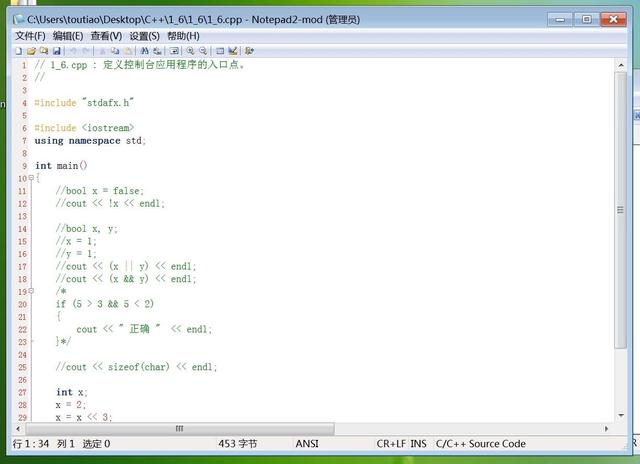640x464 pixels.
Task: Collapse the fold marker at line 10
Action: point(30,178)
